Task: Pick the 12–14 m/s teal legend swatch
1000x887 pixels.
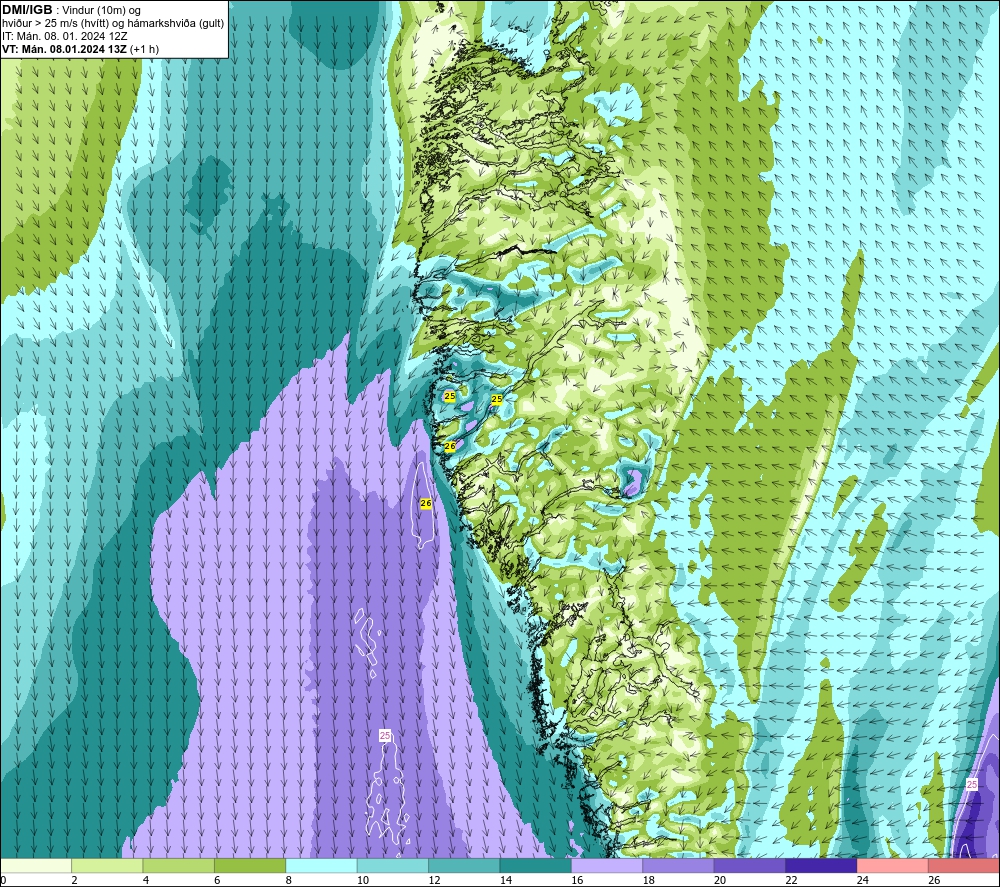Action: 464,865
